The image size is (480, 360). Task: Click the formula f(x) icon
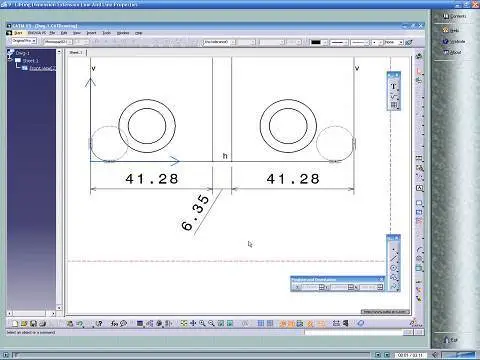pos(114,323)
